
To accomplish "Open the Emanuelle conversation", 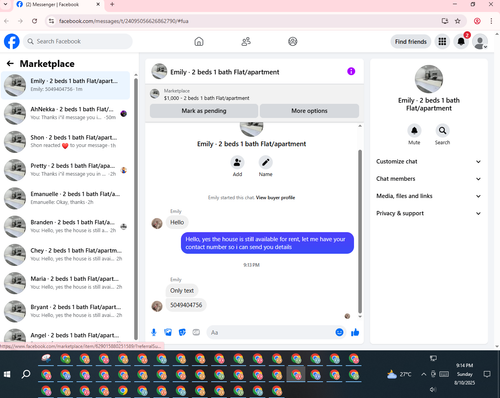I will [x=66, y=198].
